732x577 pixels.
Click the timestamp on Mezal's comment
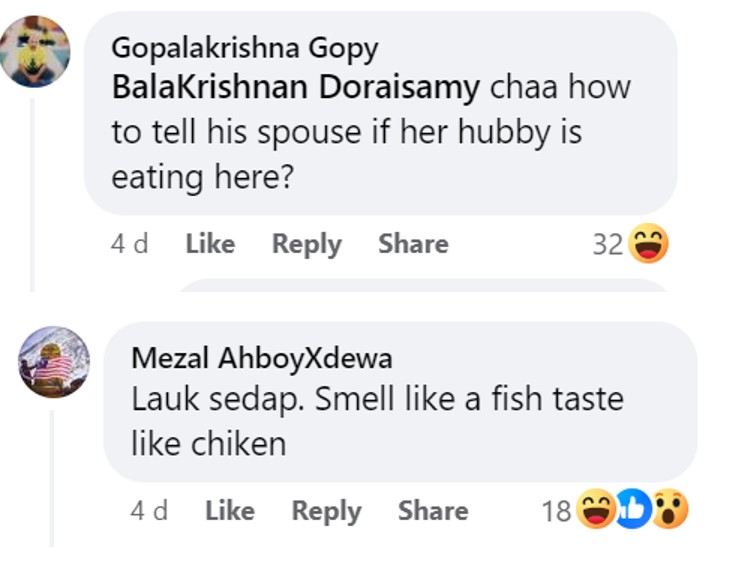[149, 511]
